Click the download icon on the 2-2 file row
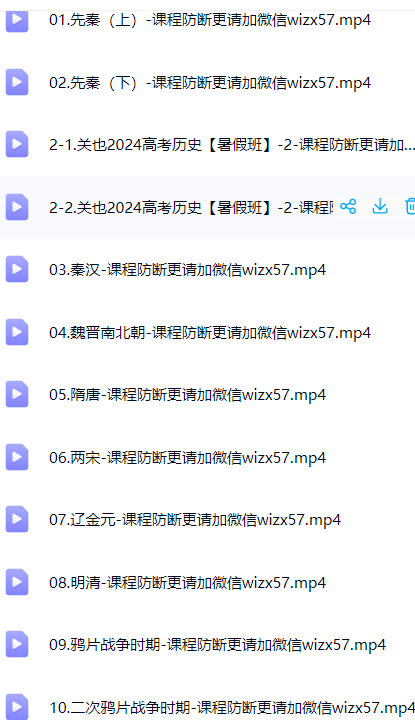This screenshot has width=415, height=720. tap(380, 207)
